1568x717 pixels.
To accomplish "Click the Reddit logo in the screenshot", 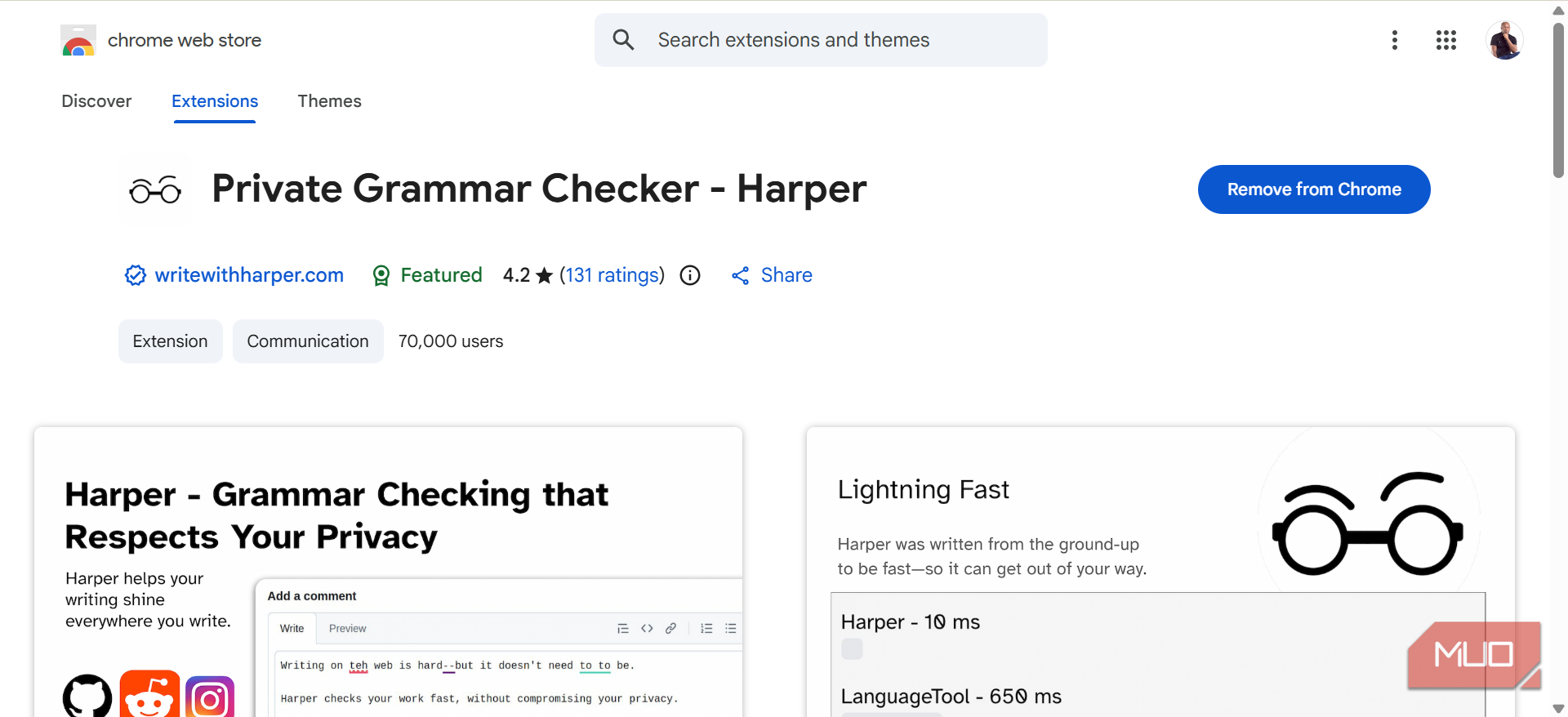I will coord(149,694).
